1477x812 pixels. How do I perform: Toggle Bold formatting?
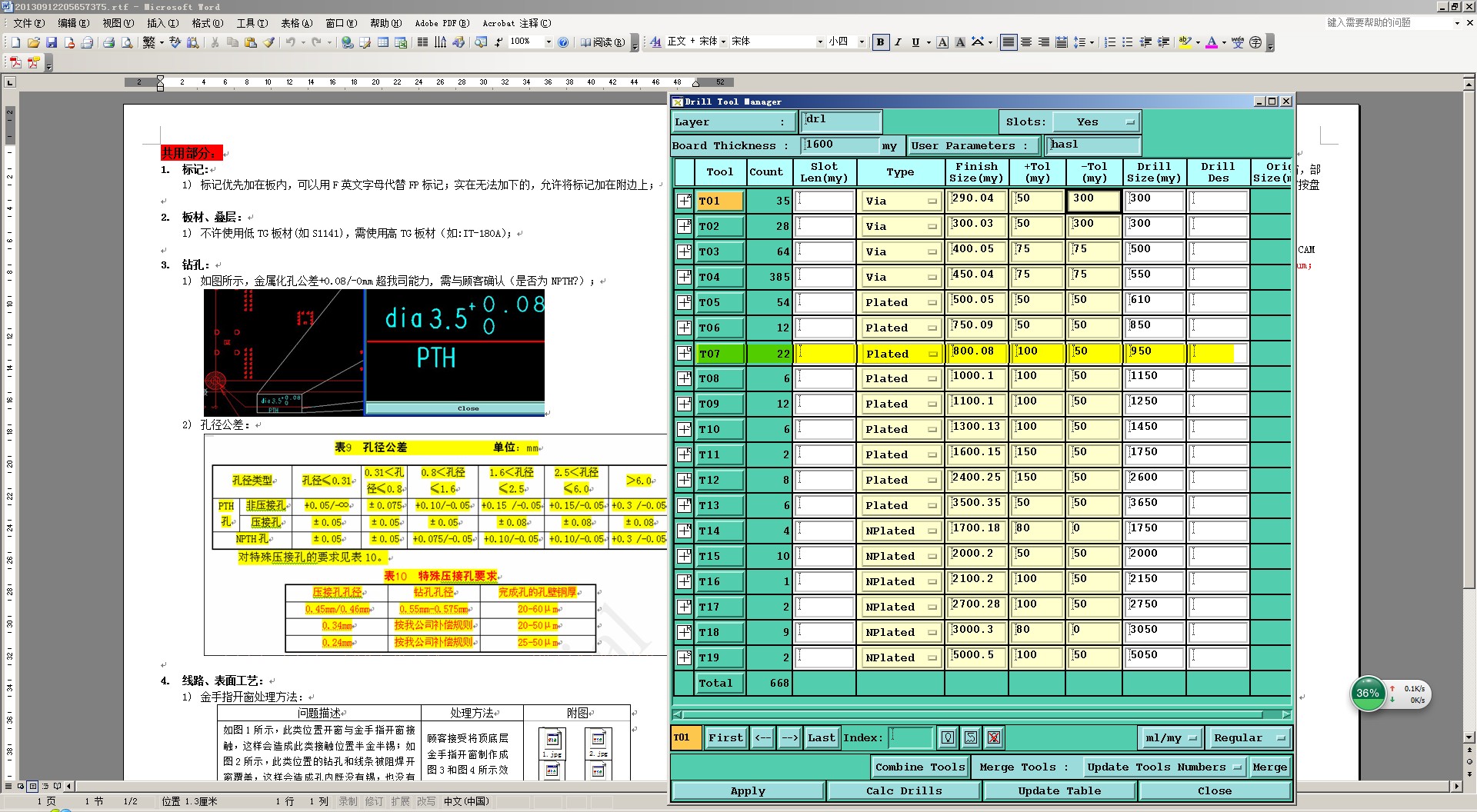(x=880, y=42)
